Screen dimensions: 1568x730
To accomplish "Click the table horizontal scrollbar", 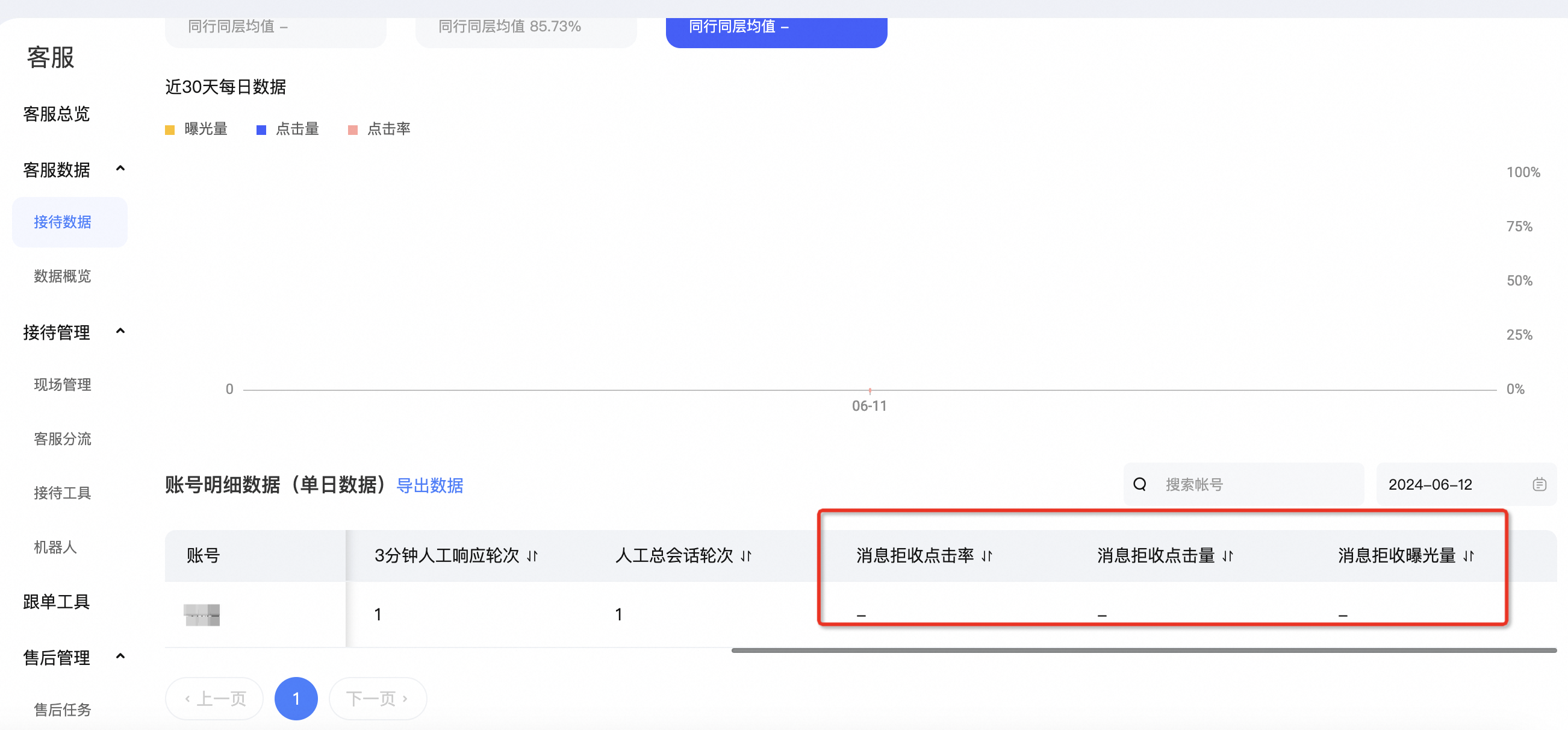I will pyautogui.click(x=1143, y=651).
